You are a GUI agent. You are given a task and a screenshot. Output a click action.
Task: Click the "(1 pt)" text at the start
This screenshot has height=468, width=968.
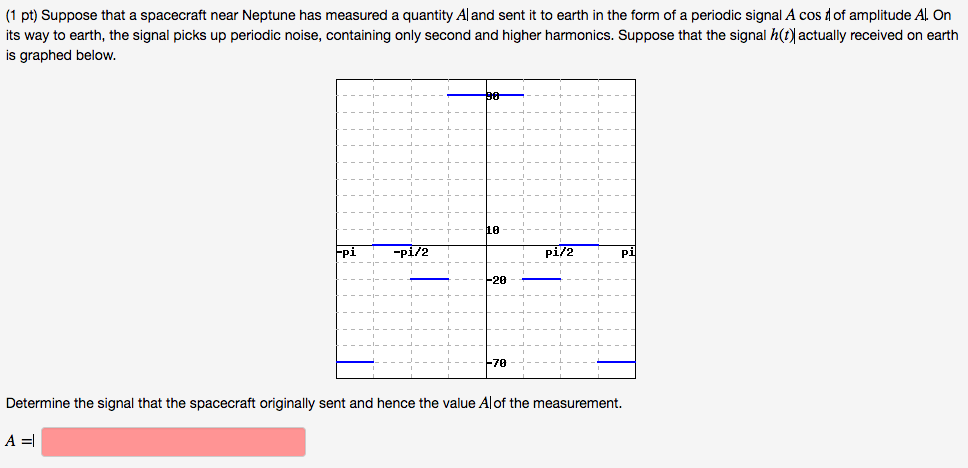click(x=24, y=16)
